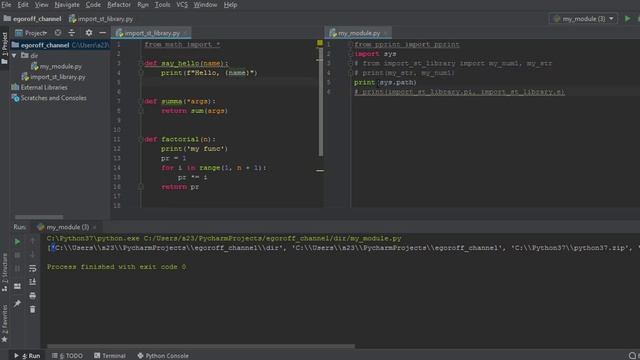Open the Window menu
This screenshot has width=640, height=360.
click(x=205, y=5)
